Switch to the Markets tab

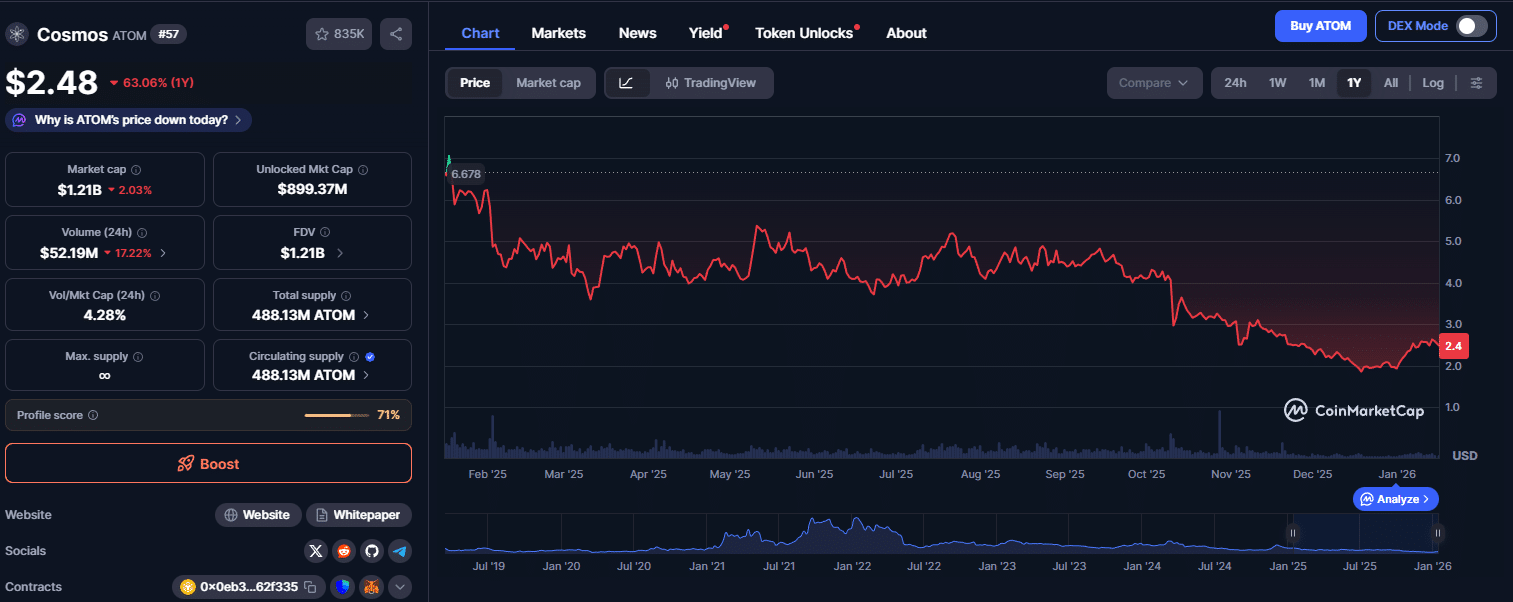(558, 32)
